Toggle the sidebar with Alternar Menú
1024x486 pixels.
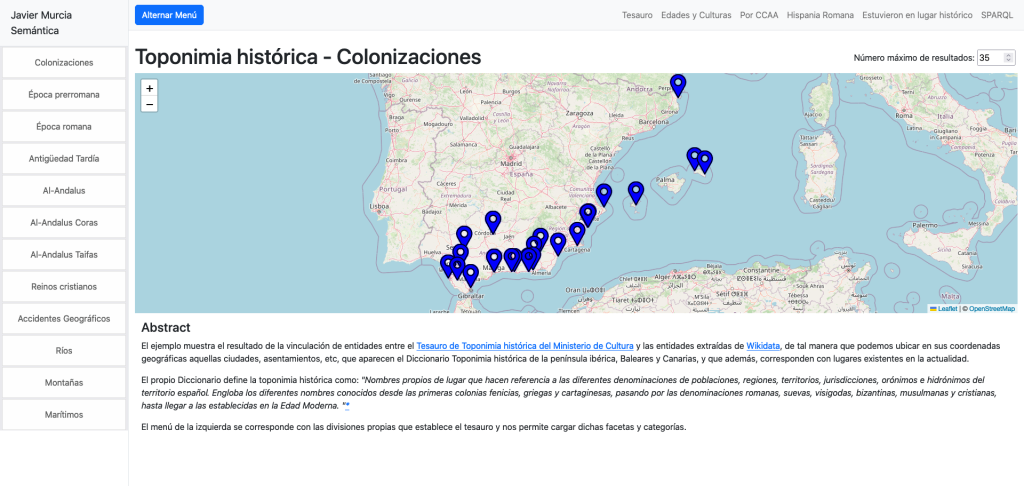(169, 15)
